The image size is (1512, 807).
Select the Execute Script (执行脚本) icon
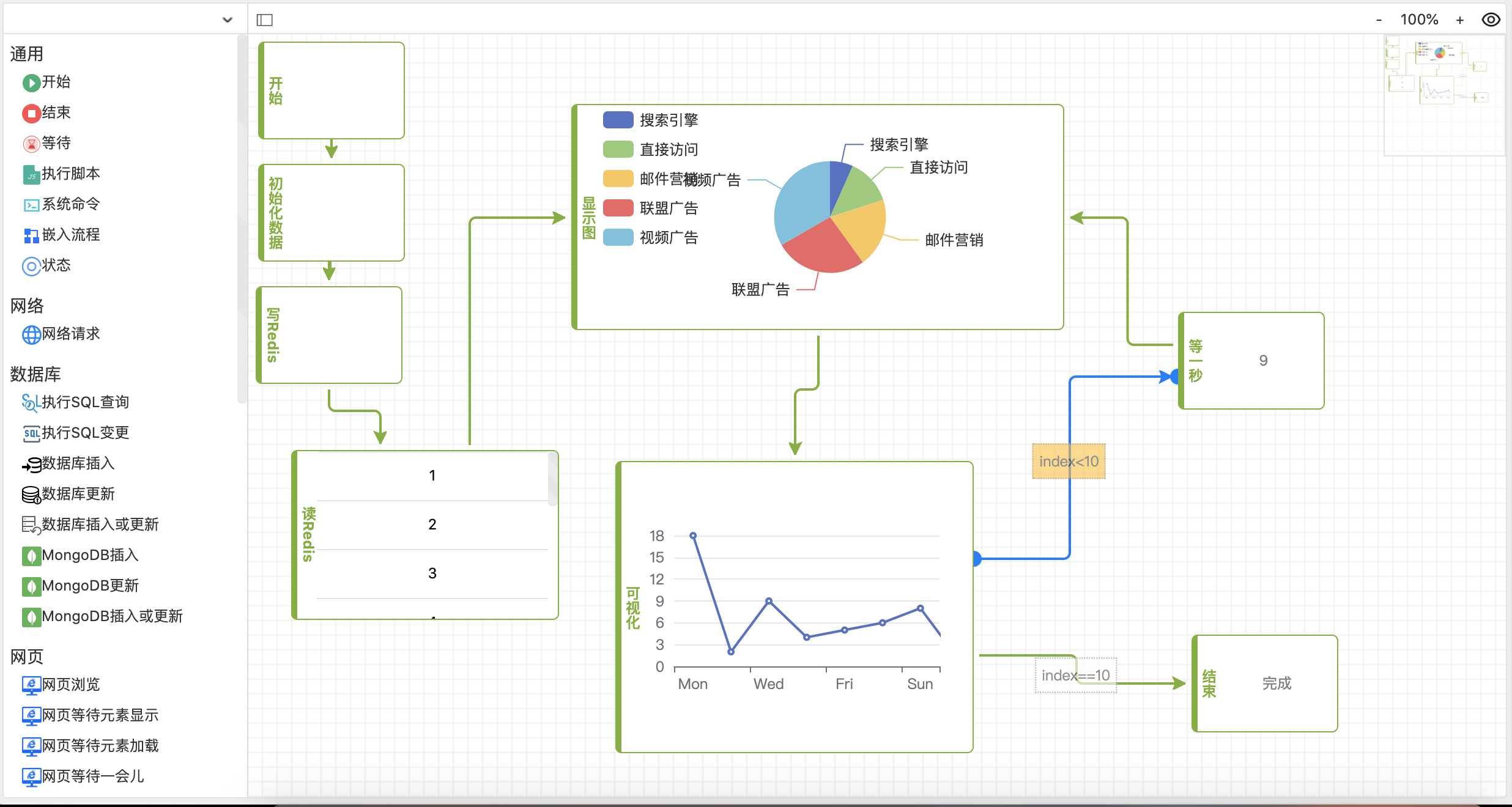pyautogui.click(x=31, y=175)
